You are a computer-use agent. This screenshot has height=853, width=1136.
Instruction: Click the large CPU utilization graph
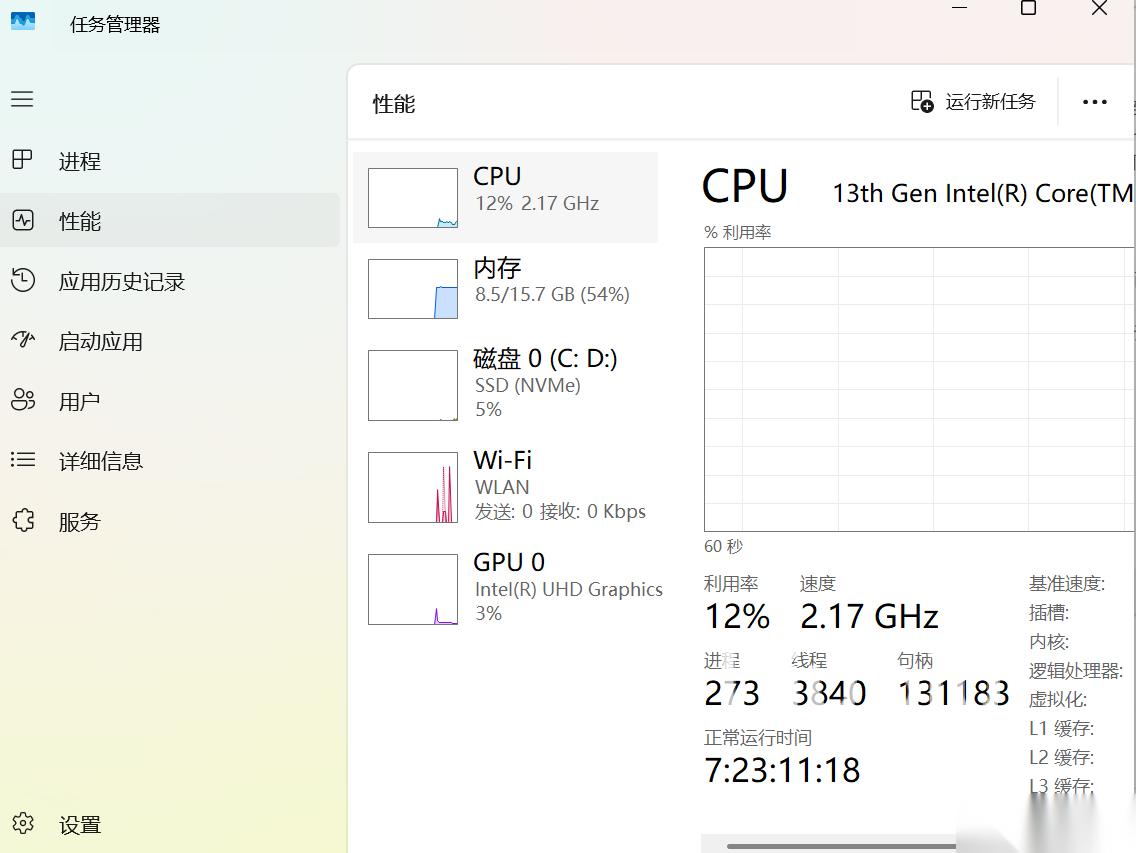point(919,389)
